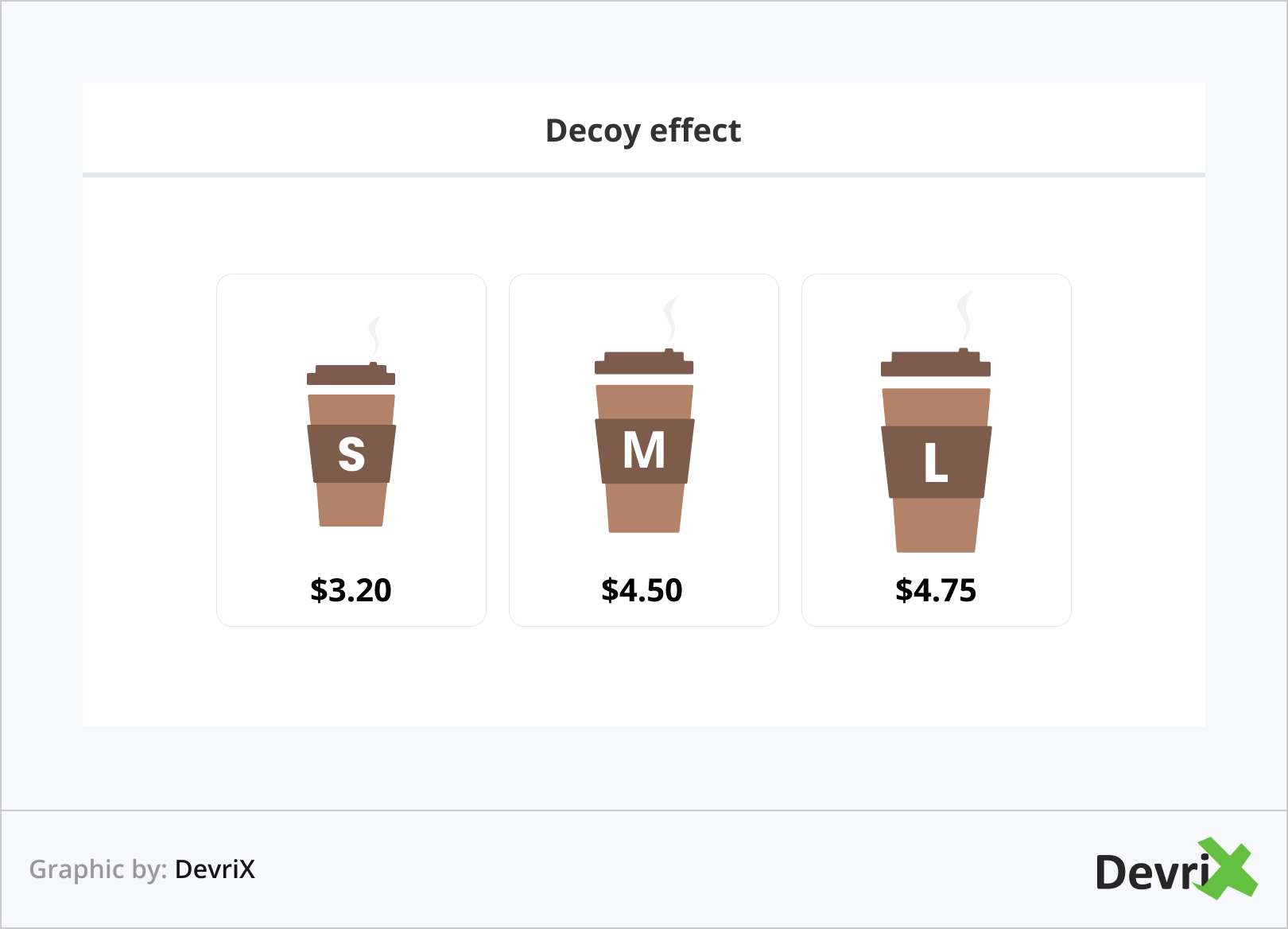Click the "Graphic by:" caption text

(98, 869)
